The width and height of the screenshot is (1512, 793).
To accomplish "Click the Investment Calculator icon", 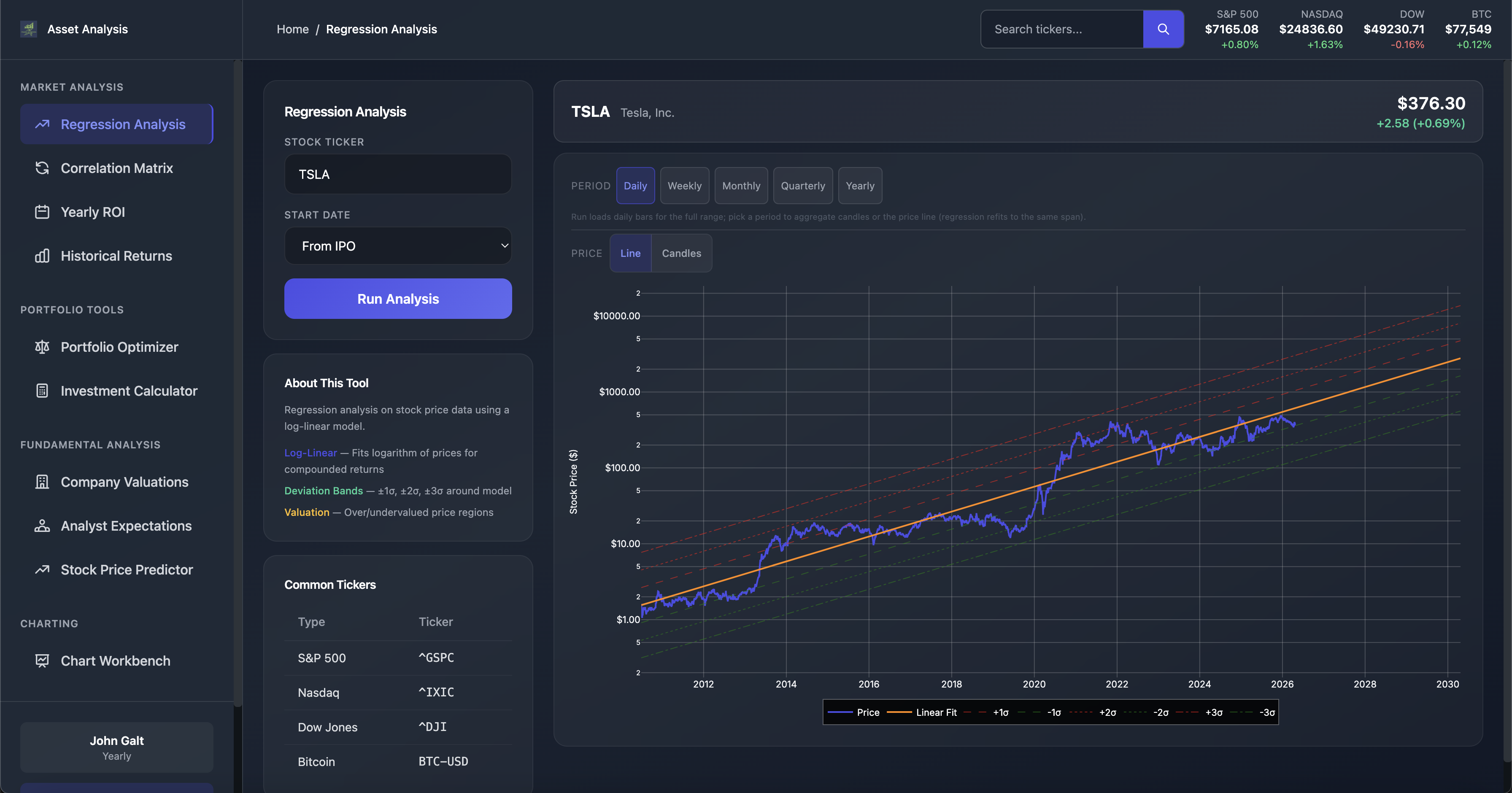I will (42, 391).
